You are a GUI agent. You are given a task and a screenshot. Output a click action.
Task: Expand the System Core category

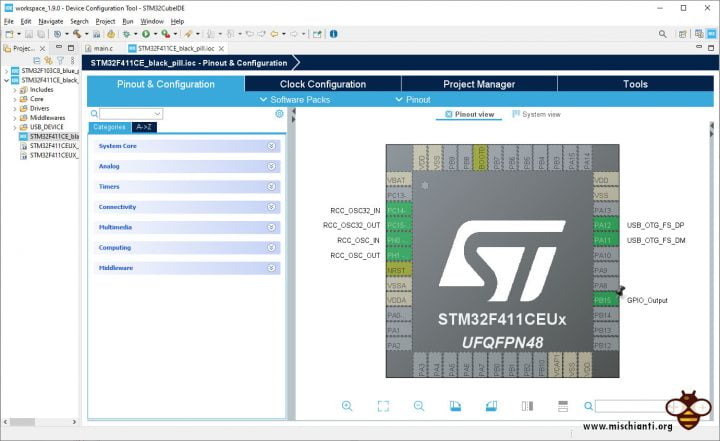pos(187,146)
